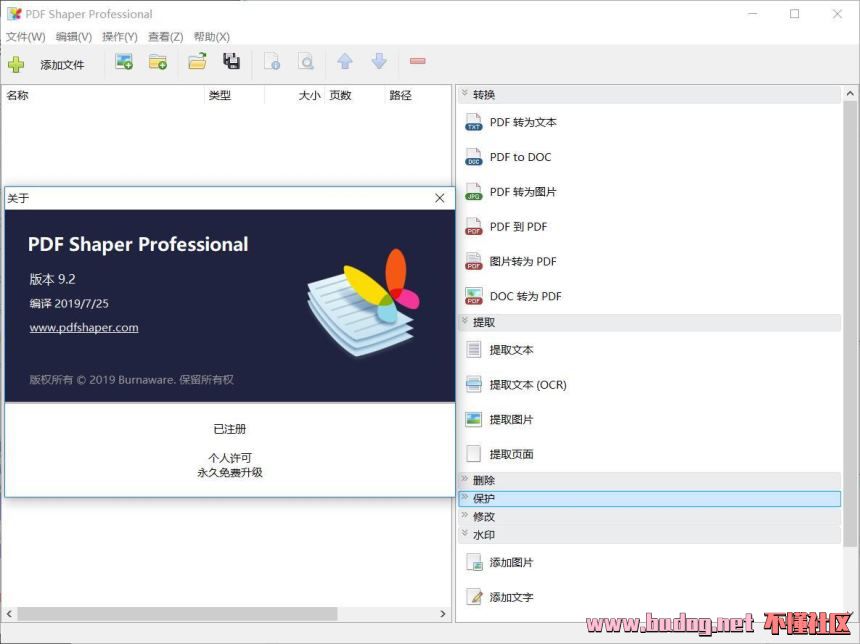Screen dimensions: 860x644
Task: Open the www.pdfshaper.com link
Action: 84,327
